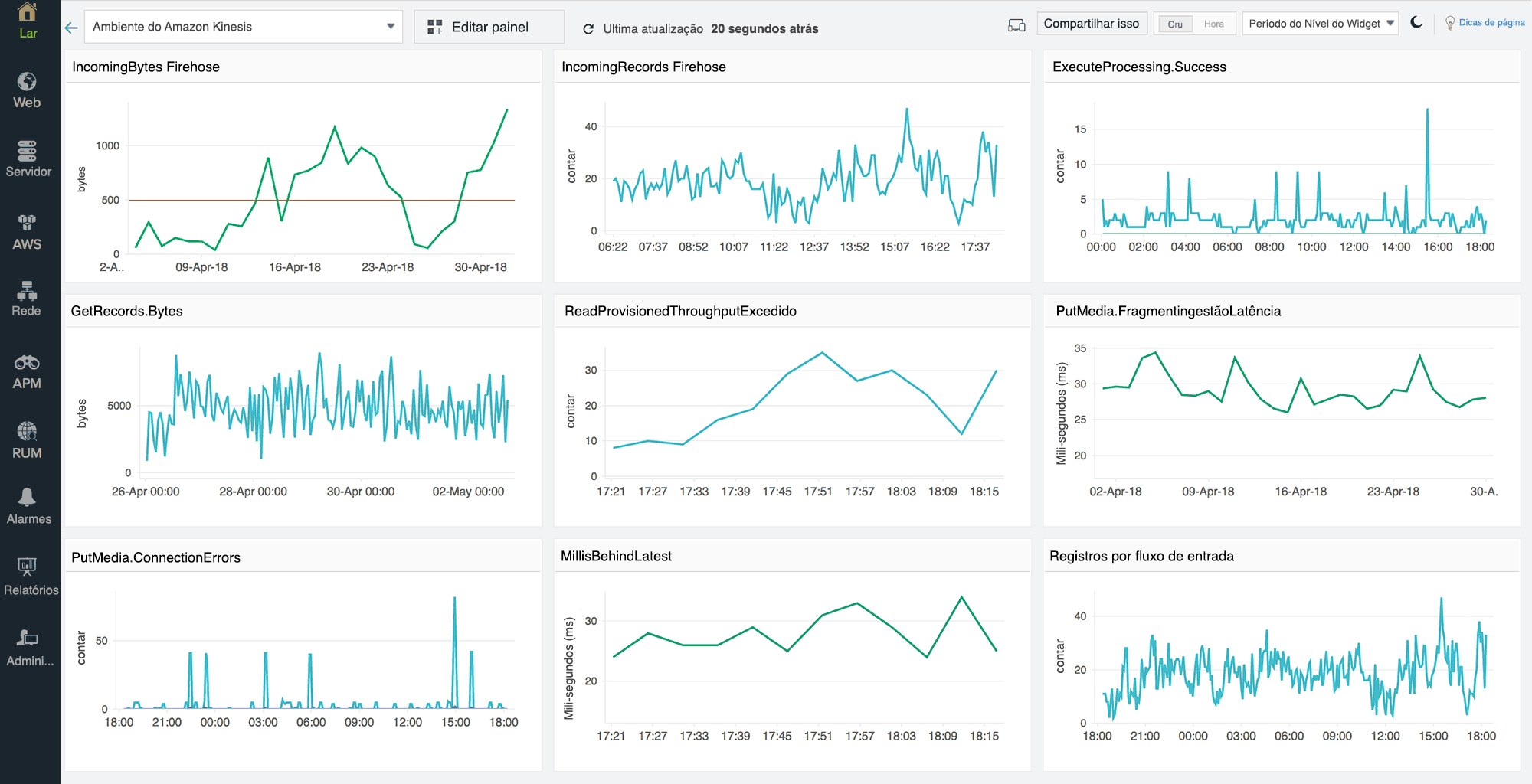Screen dimensions: 1532x784
Task: Open Alarmes via the bell icon
Action: pyautogui.click(x=28, y=503)
